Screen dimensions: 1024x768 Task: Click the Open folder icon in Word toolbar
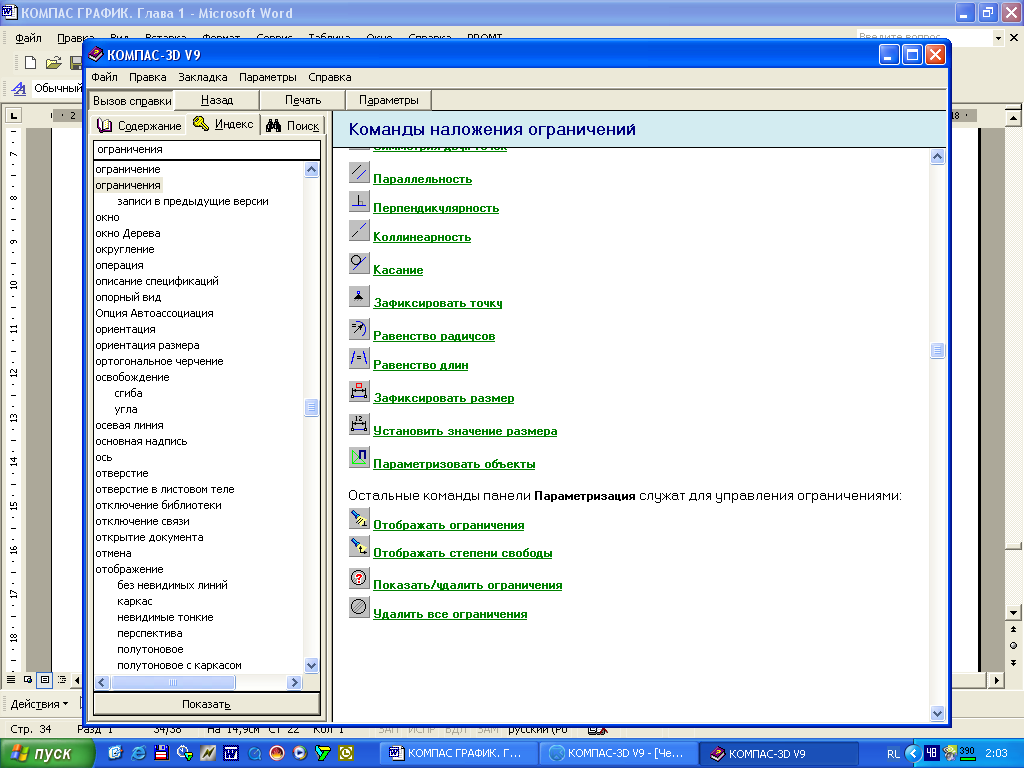54,63
